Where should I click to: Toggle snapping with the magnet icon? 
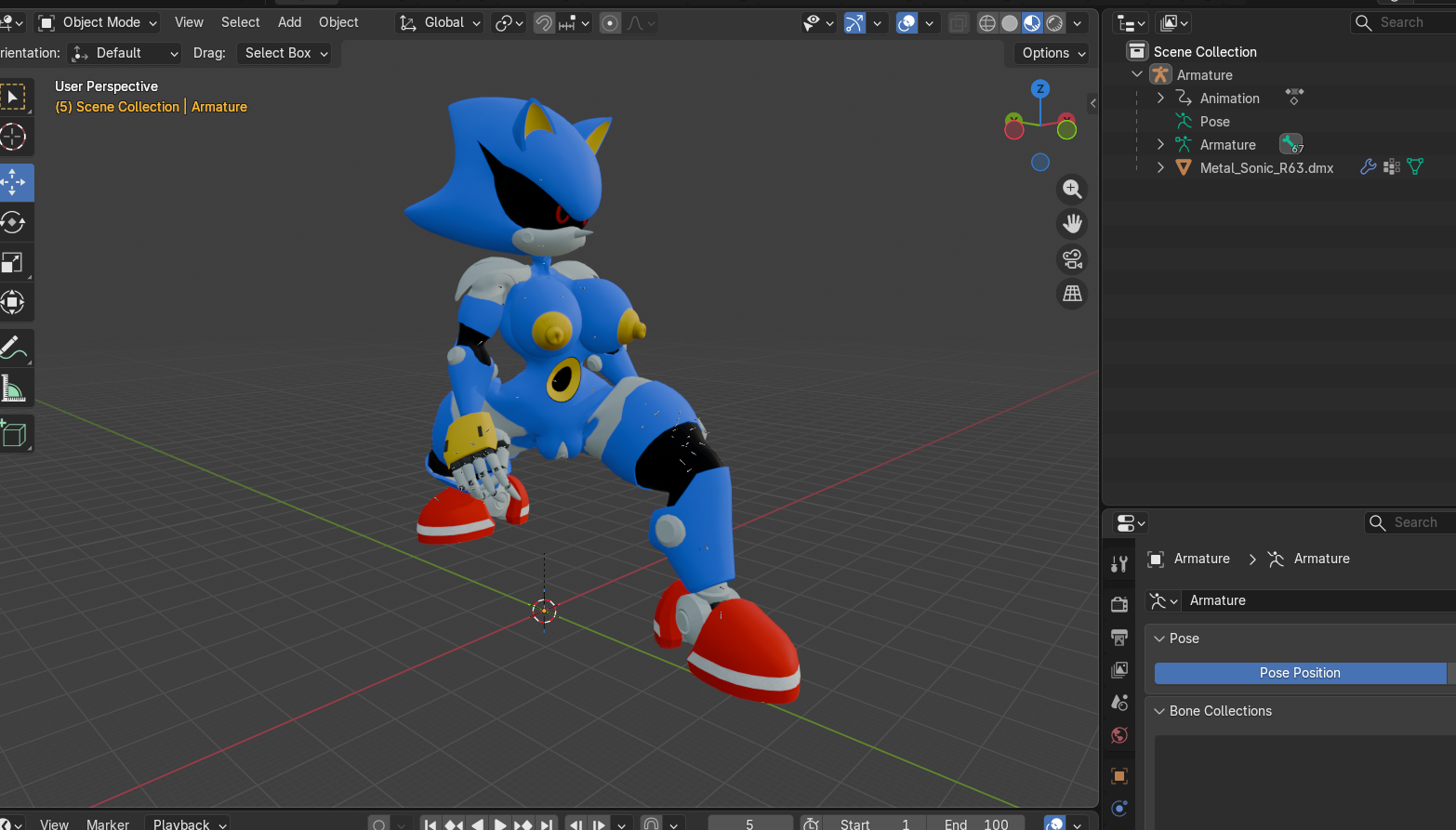pos(544,22)
